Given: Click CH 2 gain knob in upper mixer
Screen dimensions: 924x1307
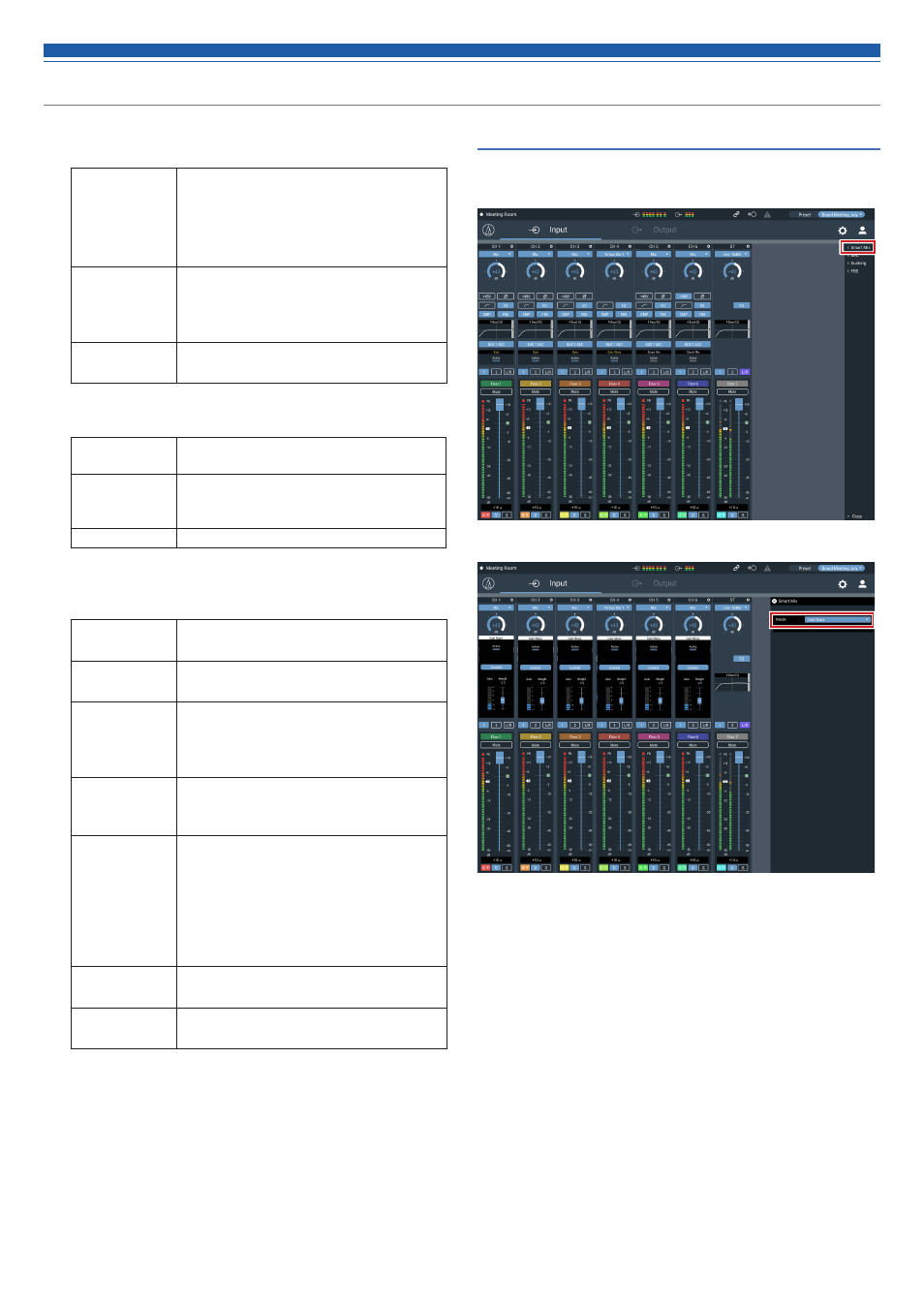Looking at the screenshot, I should 536,271.
